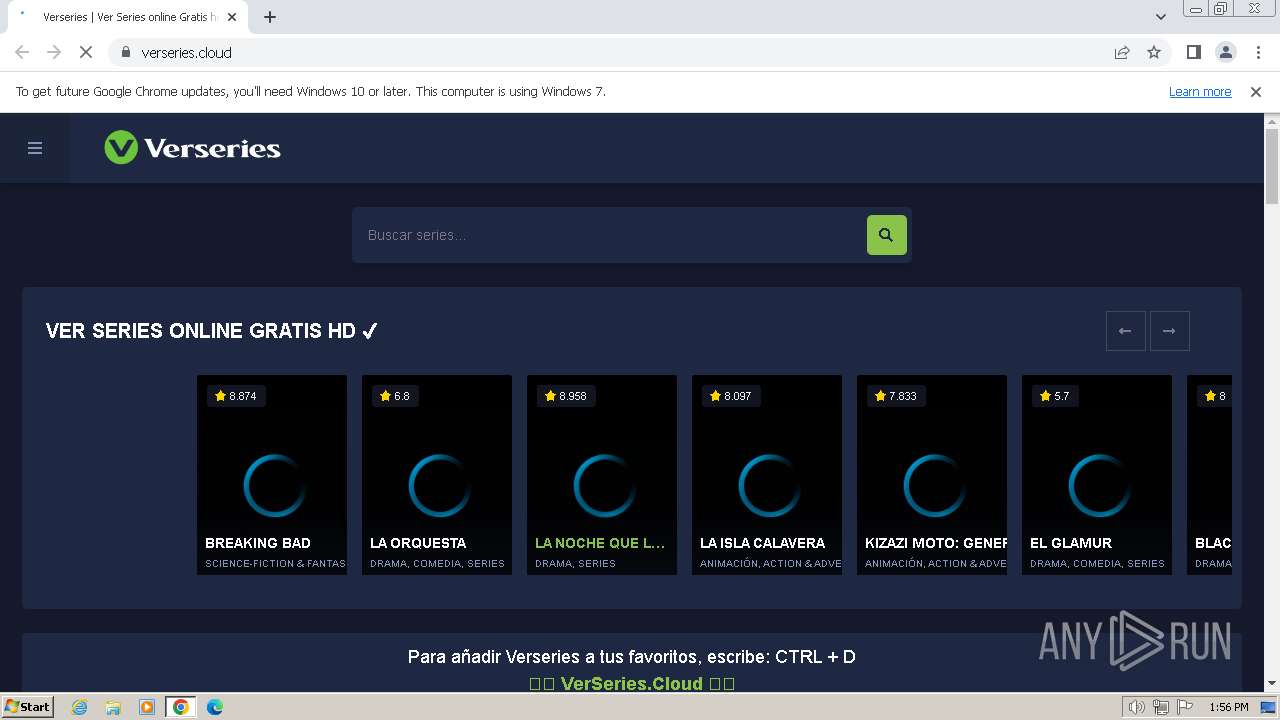The image size is (1280, 720).
Task: Open the hamburger menu on Verseries
Action: [35, 148]
